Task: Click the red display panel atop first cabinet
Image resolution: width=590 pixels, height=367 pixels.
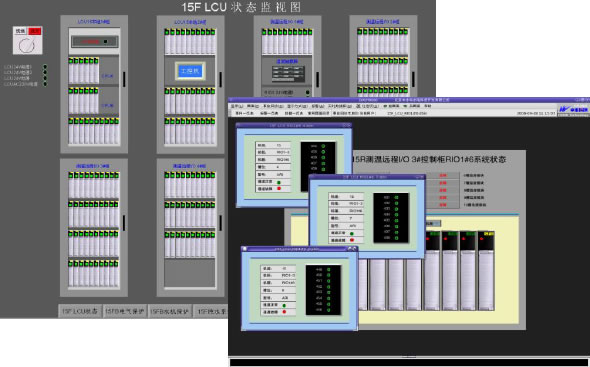Action: click(x=94, y=41)
